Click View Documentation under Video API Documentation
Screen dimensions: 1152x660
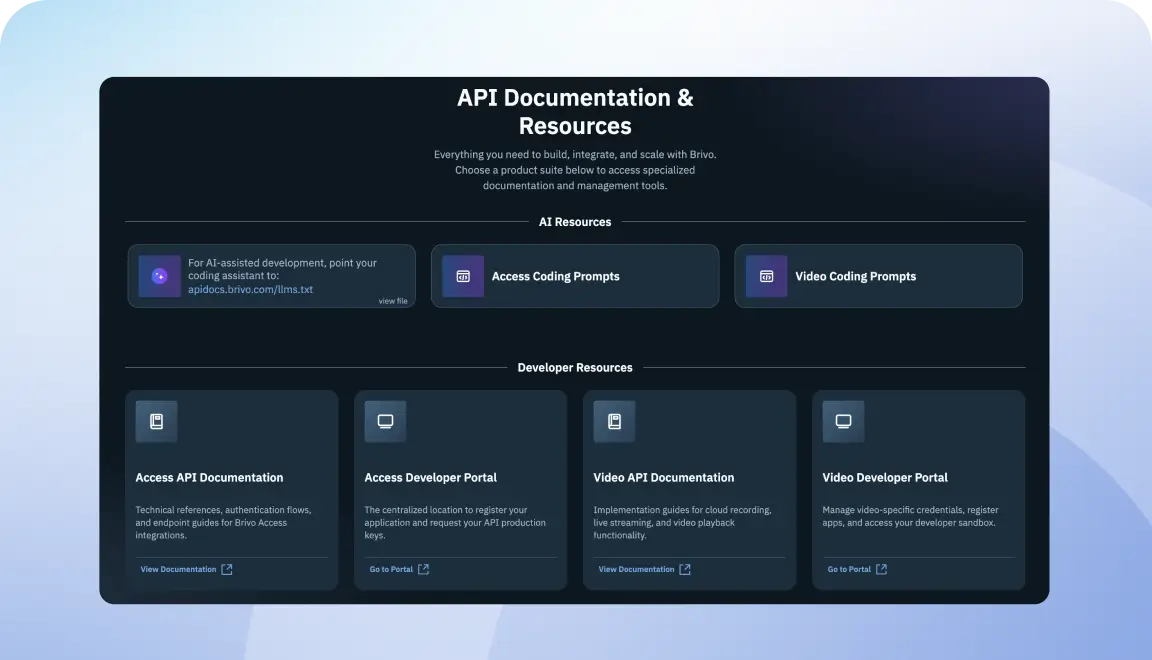[x=636, y=570]
